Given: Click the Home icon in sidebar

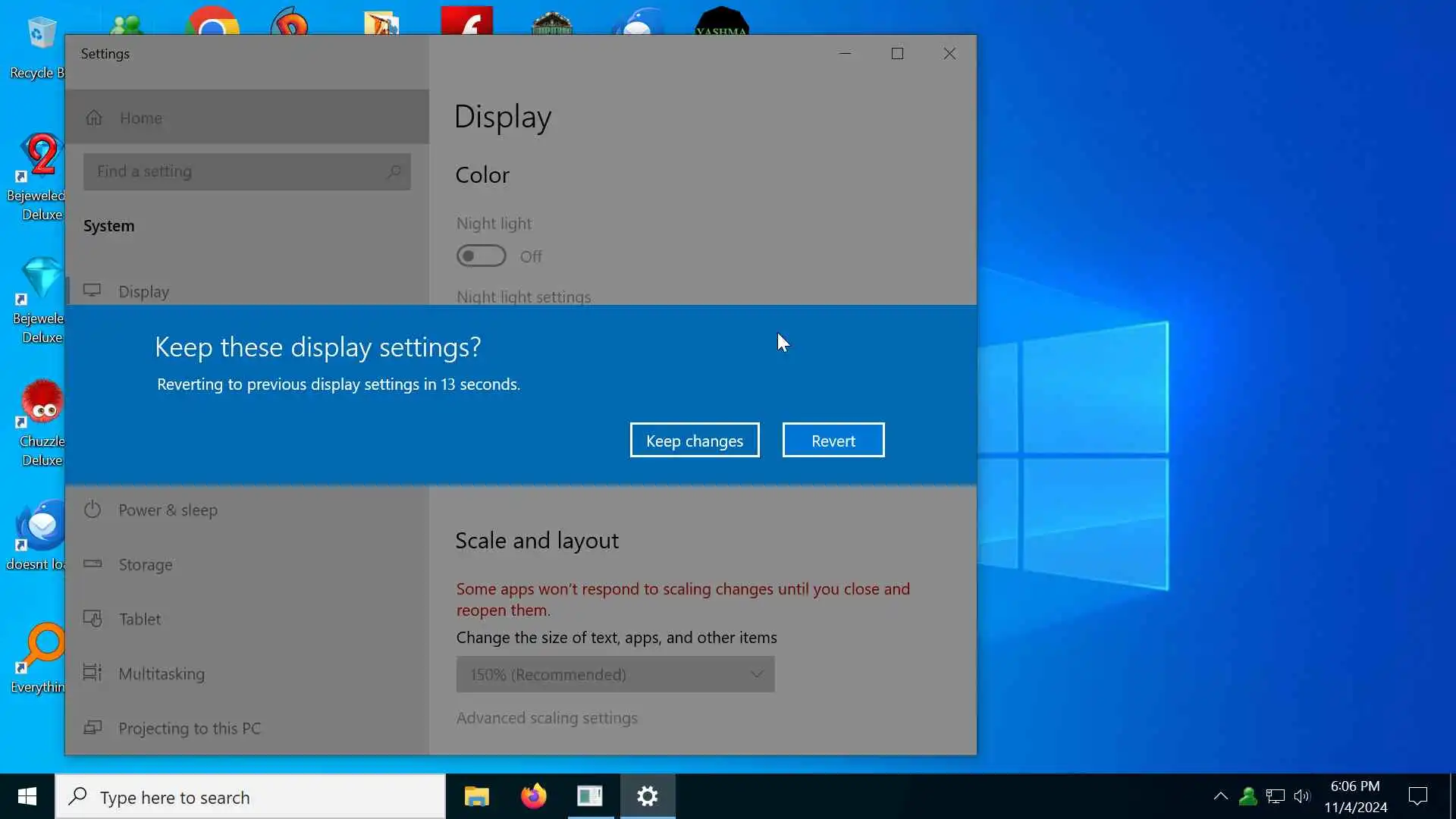Looking at the screenshot, I should coord(94,118).
